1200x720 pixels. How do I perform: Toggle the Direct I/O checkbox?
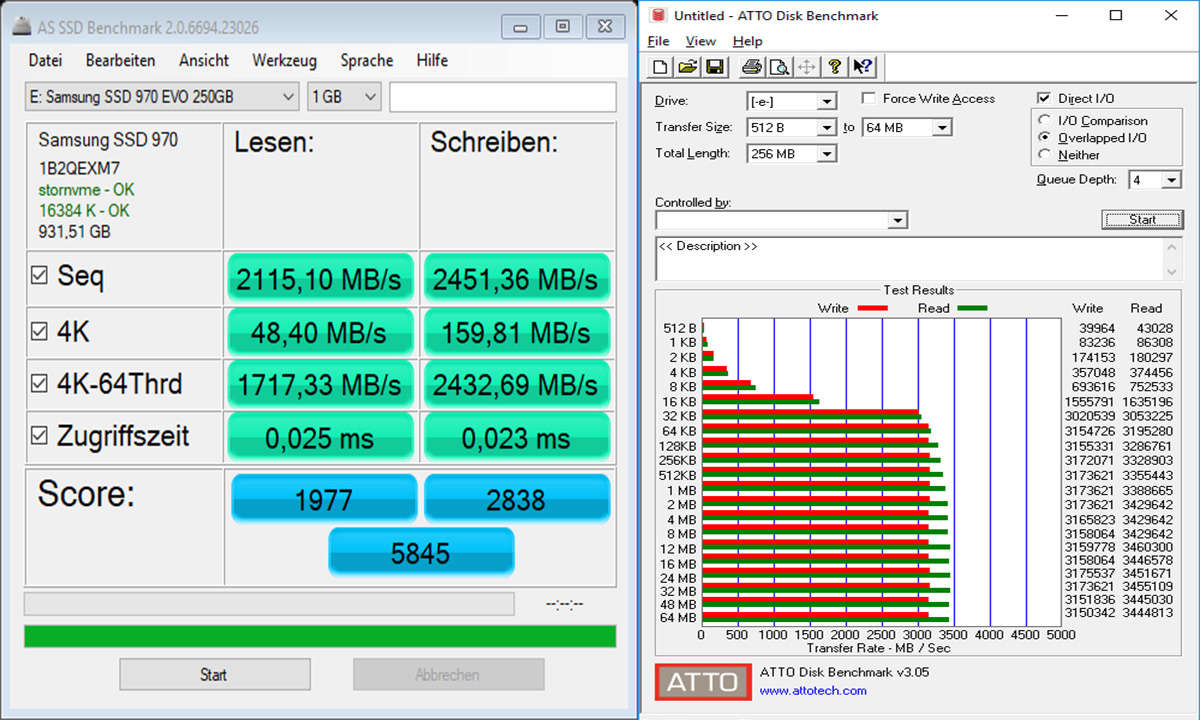coord(1044,98)
